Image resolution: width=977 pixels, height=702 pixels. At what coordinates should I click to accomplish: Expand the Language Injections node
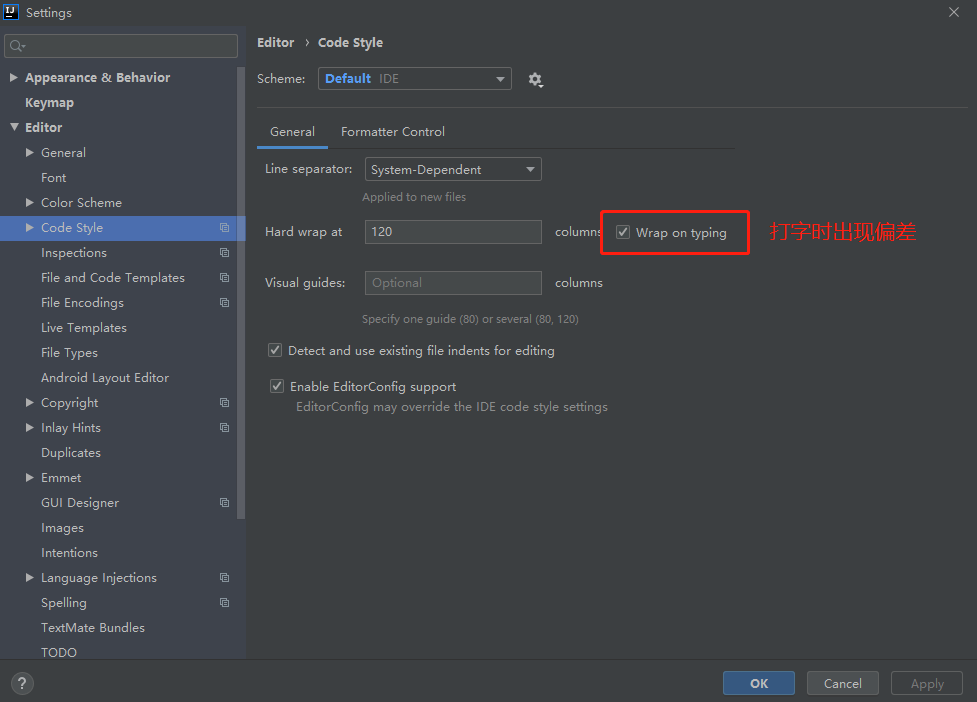(29, 578)
